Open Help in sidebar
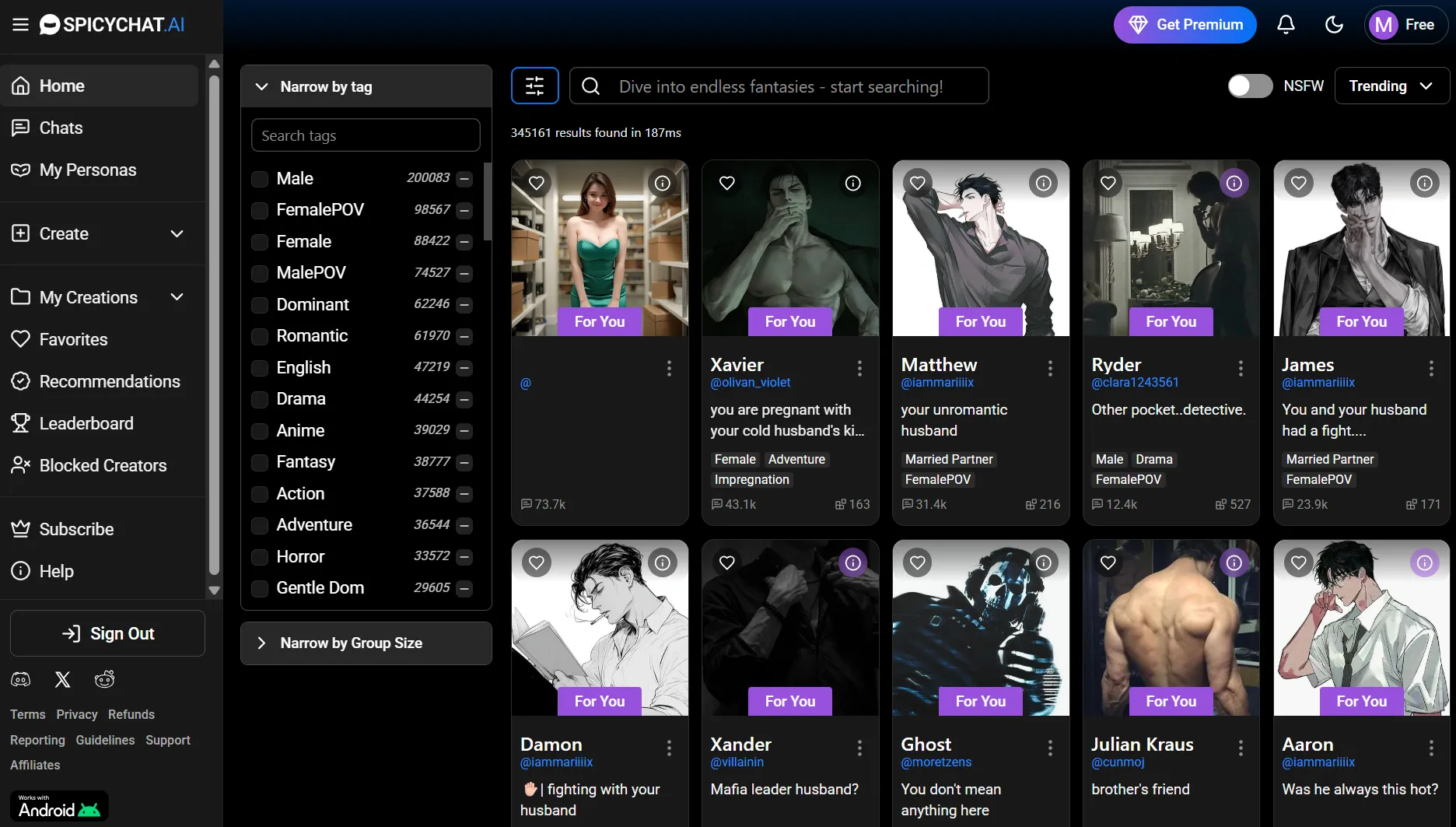1456x827 pixels. pos(99,571)
